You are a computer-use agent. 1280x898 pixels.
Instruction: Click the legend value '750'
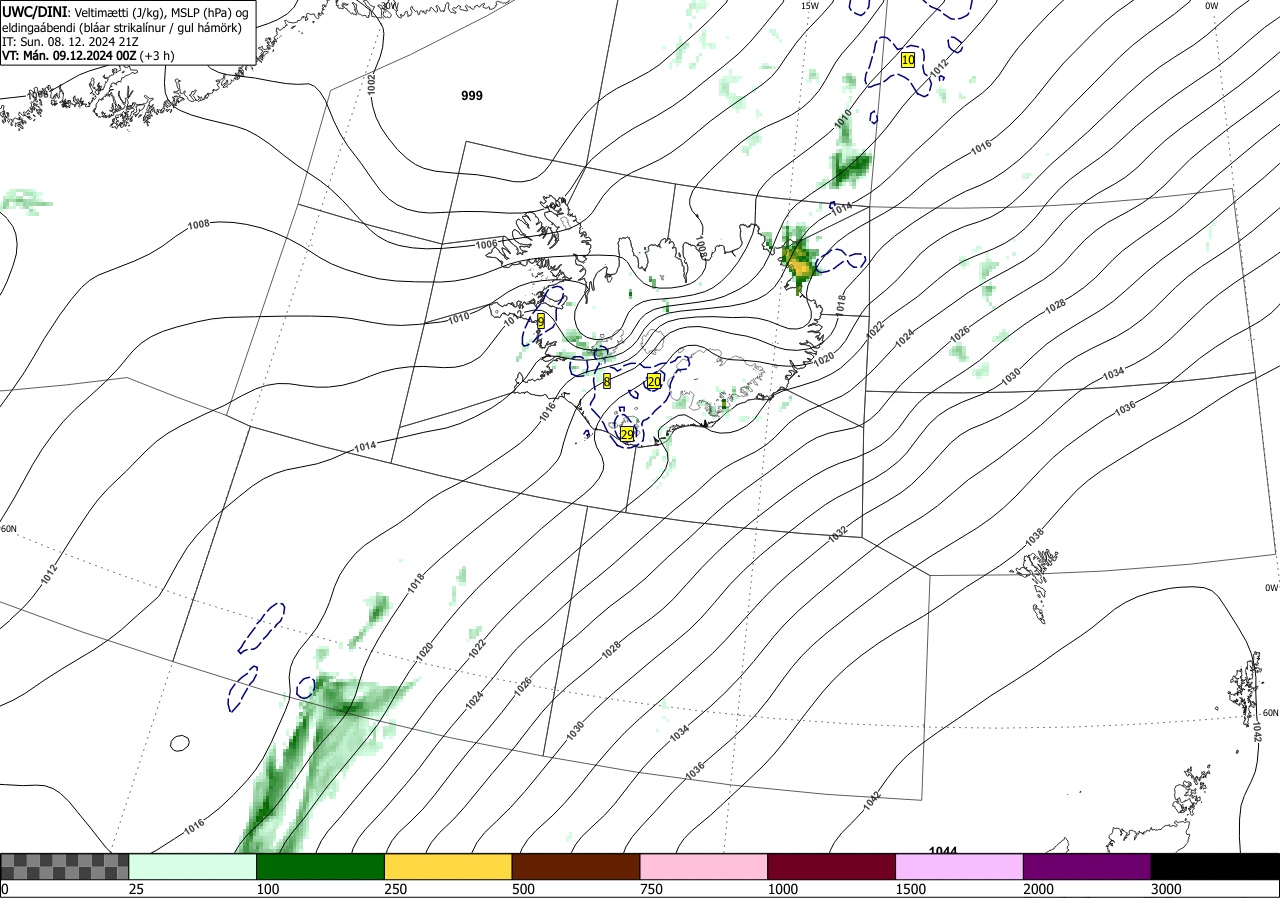651,889
